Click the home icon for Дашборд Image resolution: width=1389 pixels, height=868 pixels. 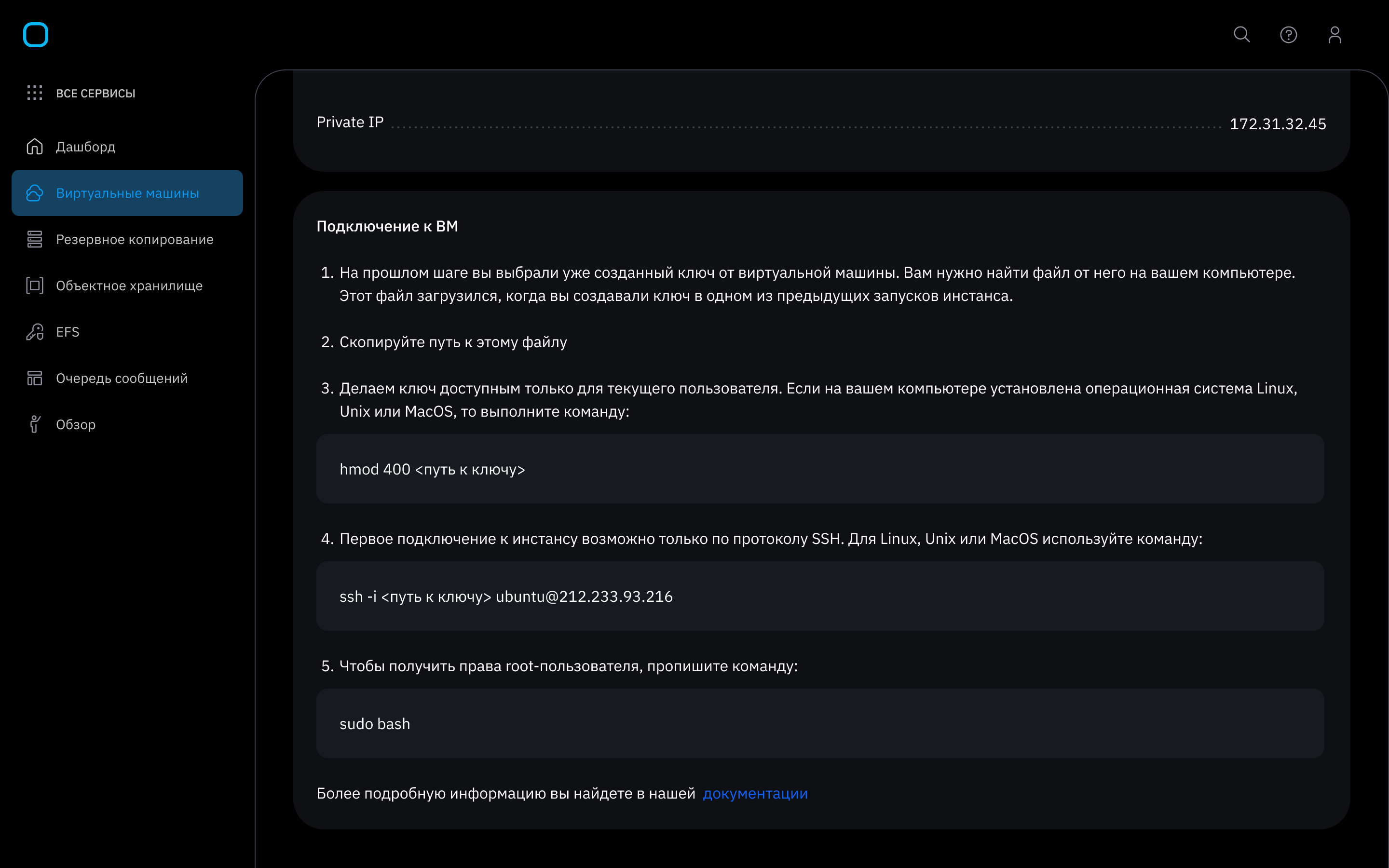pyautogui.click(x=34, y=147)
